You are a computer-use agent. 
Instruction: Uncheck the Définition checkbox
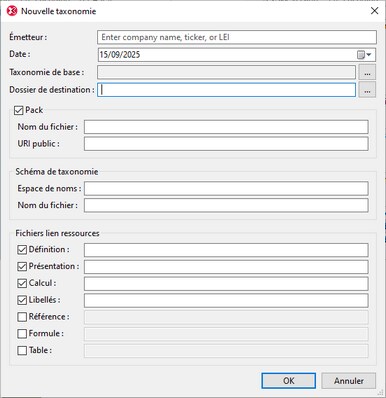pyautogui.click(x=22, y=250)
